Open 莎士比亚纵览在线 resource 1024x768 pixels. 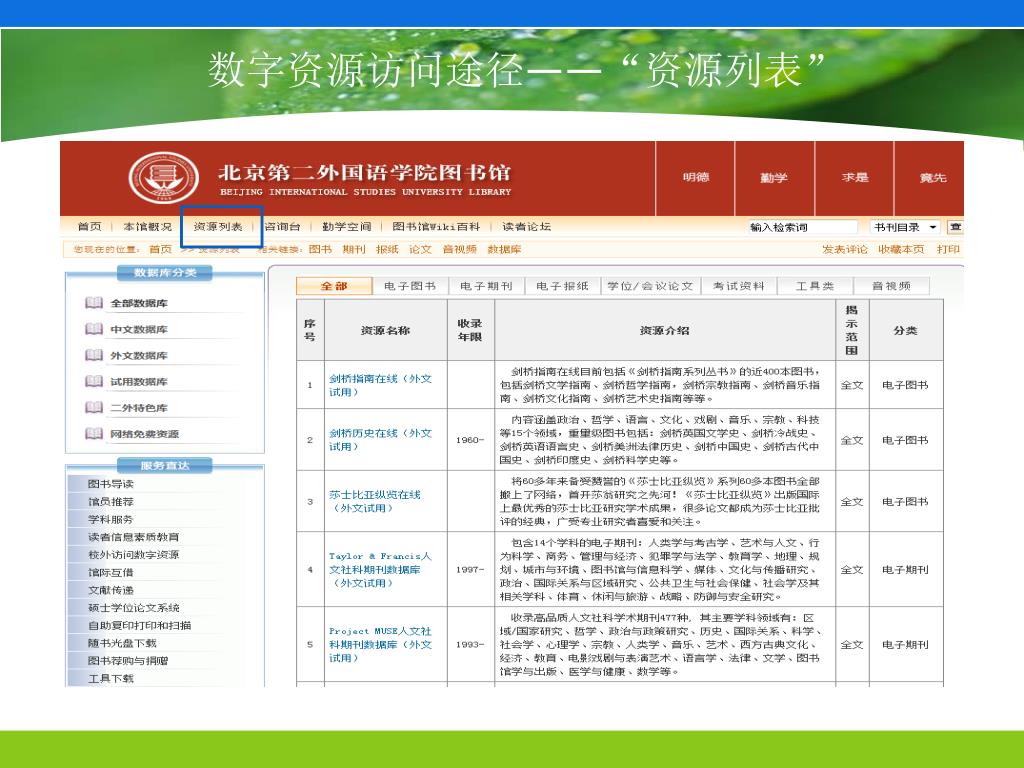tap(375, 501)
